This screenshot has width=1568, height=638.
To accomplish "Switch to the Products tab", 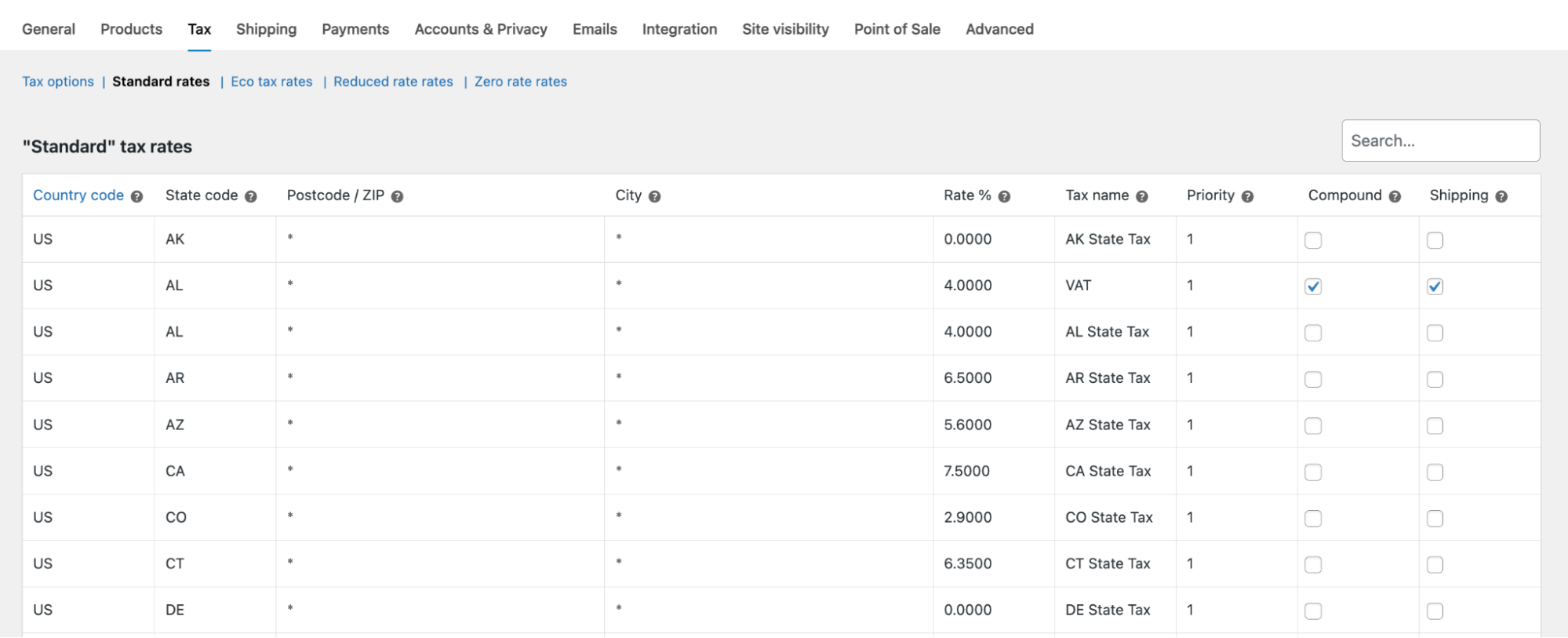I will coord(131,29).
